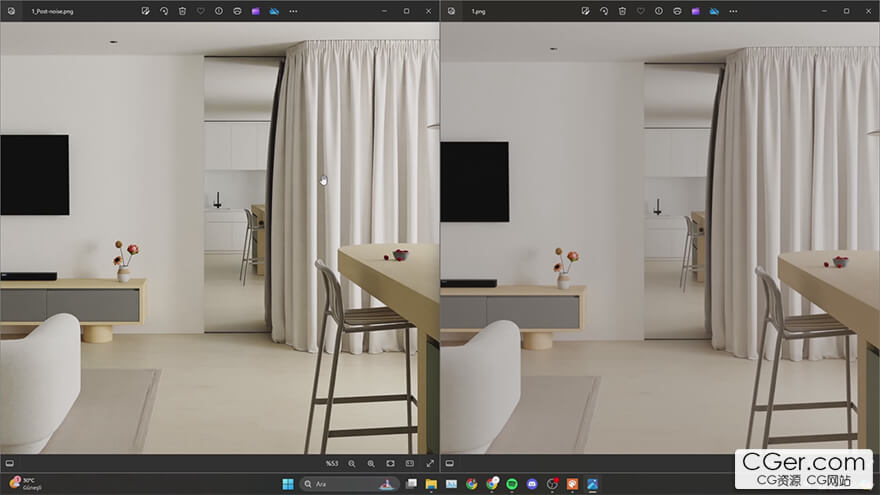Click Edit image icon in 1.png window
880x495 pixels.
(x=585, y=11)
